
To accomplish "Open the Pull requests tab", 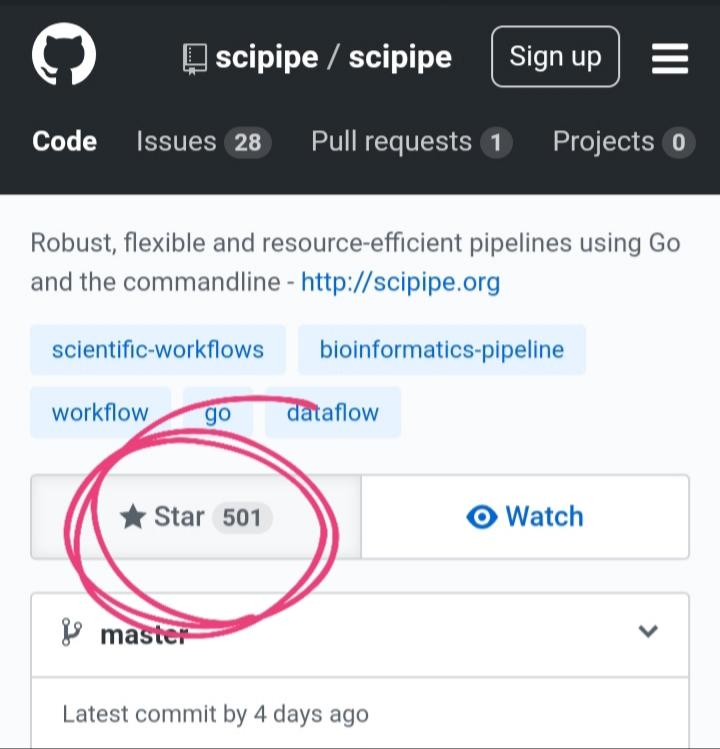I will coord(412,142).
